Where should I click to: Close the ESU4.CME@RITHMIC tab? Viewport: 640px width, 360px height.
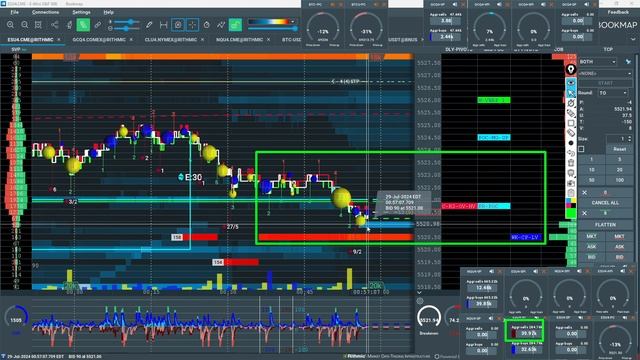tap(59, 40)
